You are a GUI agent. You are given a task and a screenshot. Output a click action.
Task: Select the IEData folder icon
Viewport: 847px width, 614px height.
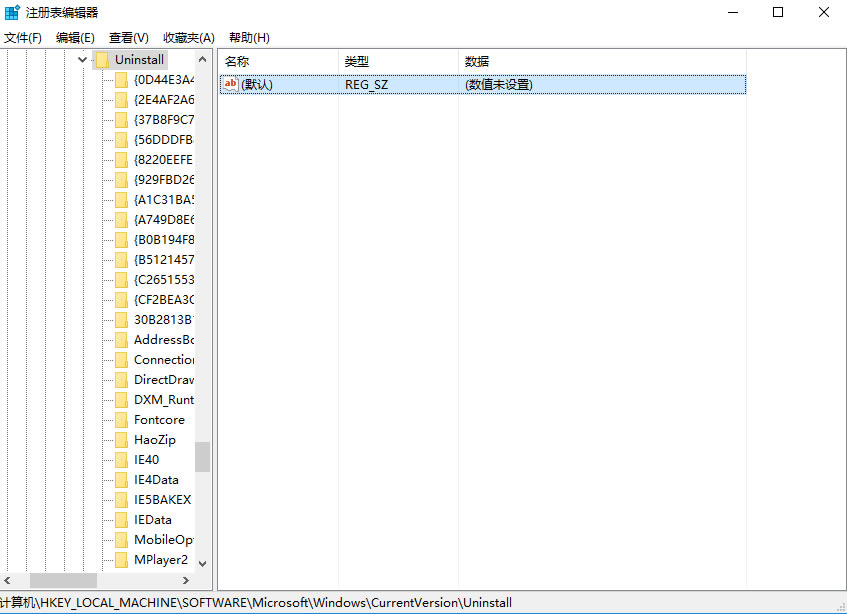[122, 519]
